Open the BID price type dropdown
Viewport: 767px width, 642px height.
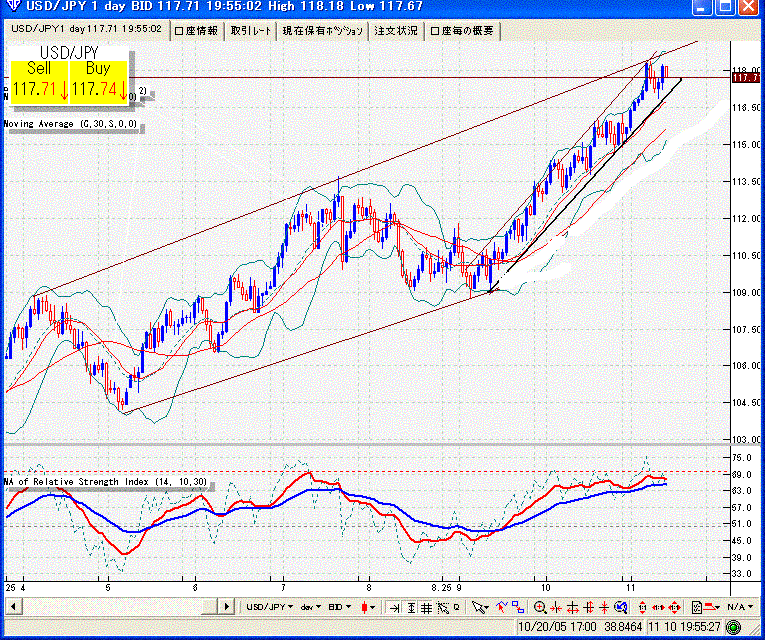[x=340, y=607]
